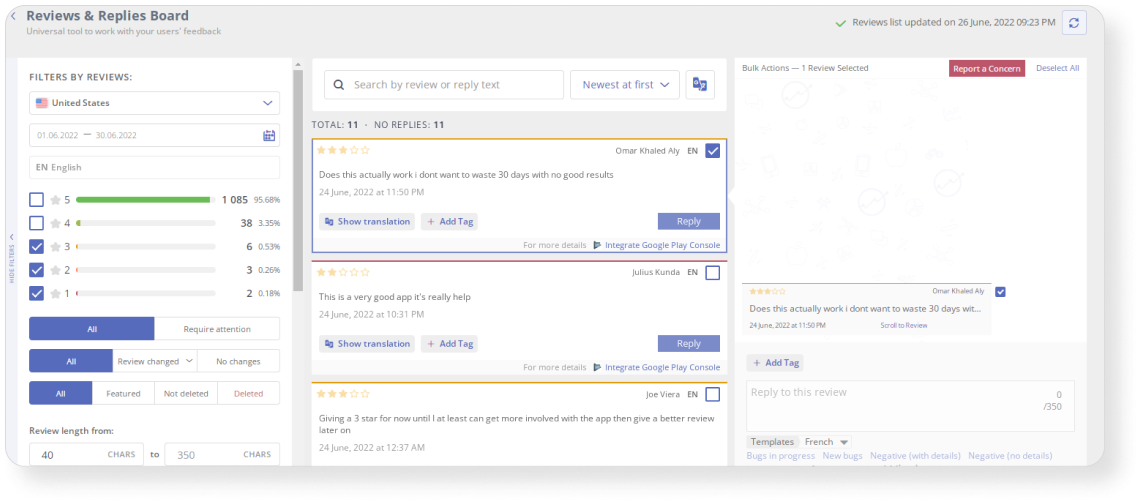The image size is (1140, 502).
Task: Open the French templates language dropdown
Action: 827,442
